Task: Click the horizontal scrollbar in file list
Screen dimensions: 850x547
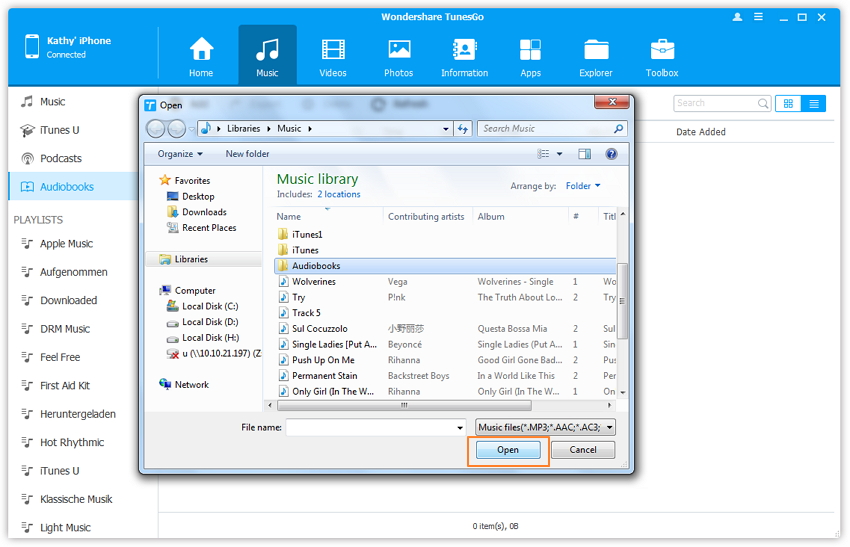Action: coord(403,406)
